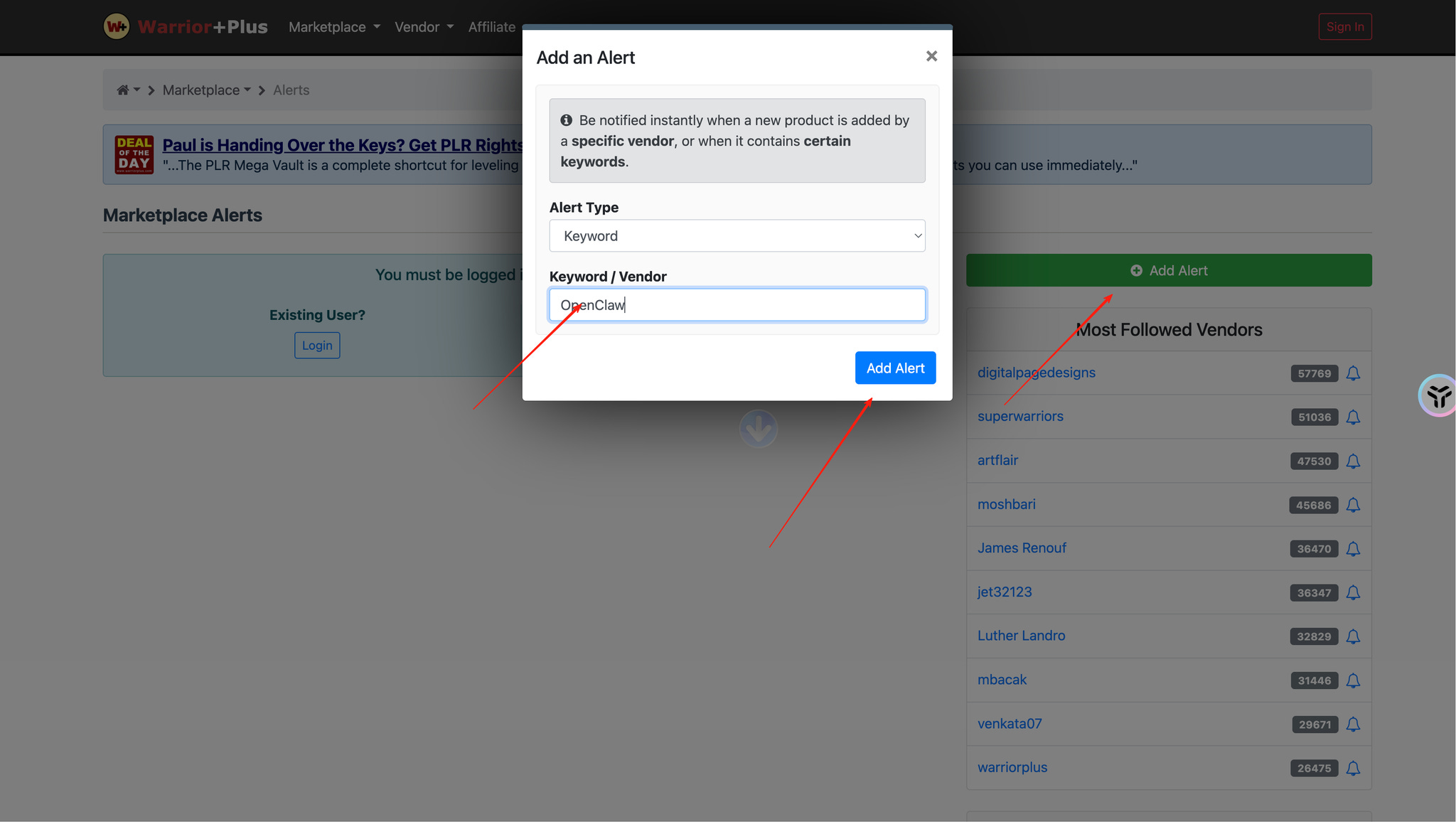
Task: Click the bell icon beside warriorplus
Action: pyautogui.click(x=1353, y=769)
